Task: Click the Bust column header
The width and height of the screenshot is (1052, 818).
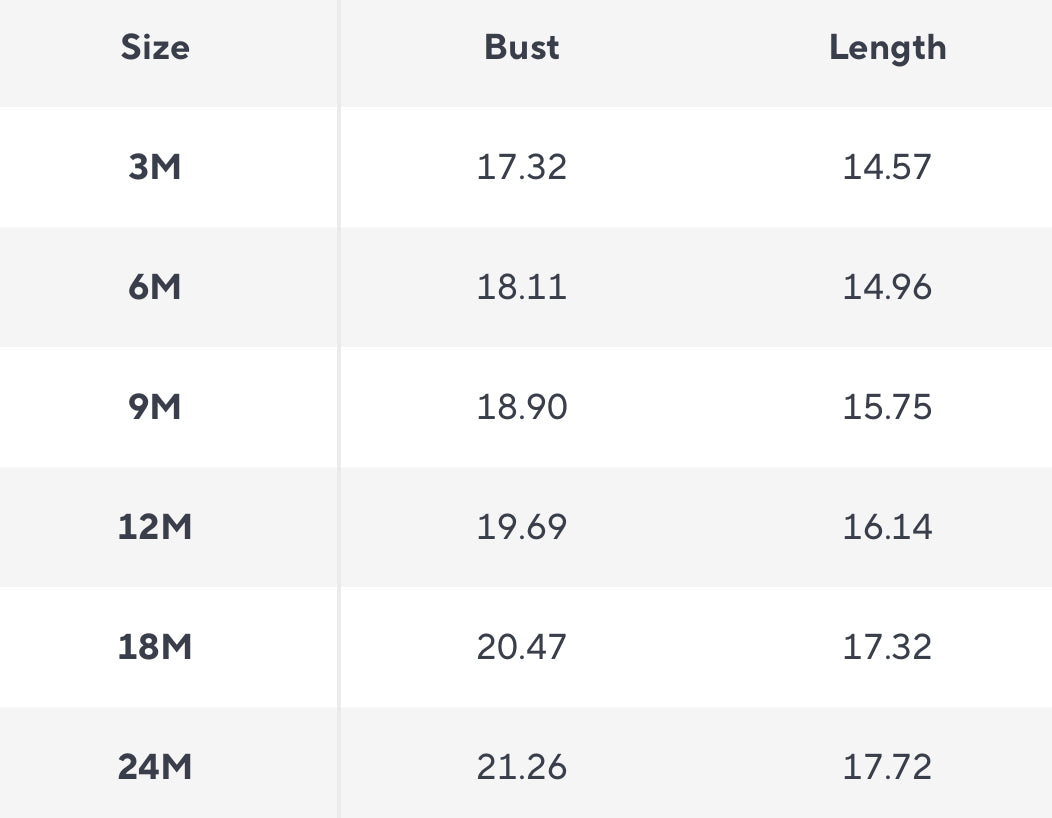Action: [521, 48]
